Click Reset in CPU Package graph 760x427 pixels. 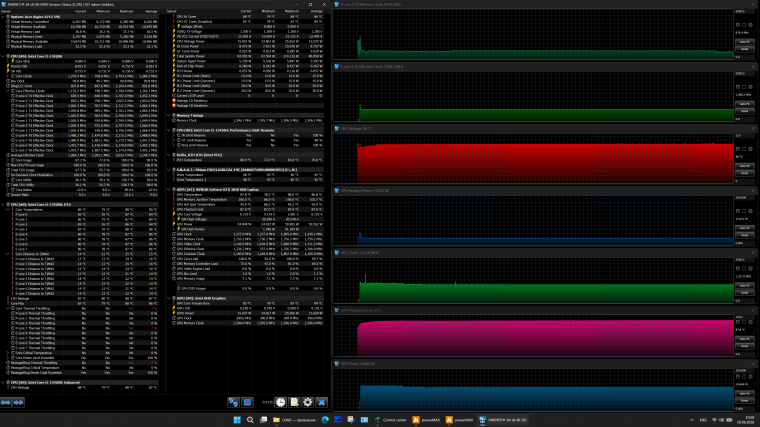coord(744,173)
